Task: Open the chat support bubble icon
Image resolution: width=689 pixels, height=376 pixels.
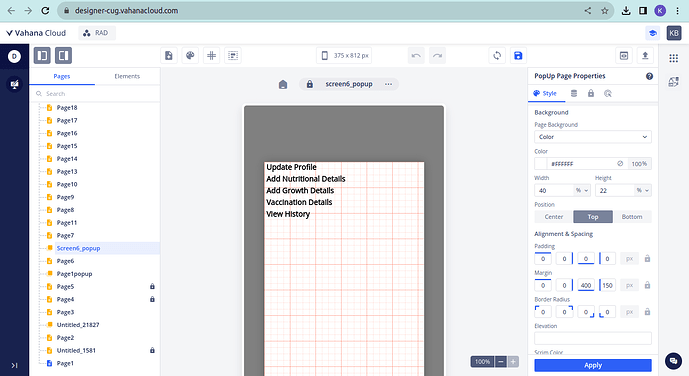Action: [x=673, y=361]
